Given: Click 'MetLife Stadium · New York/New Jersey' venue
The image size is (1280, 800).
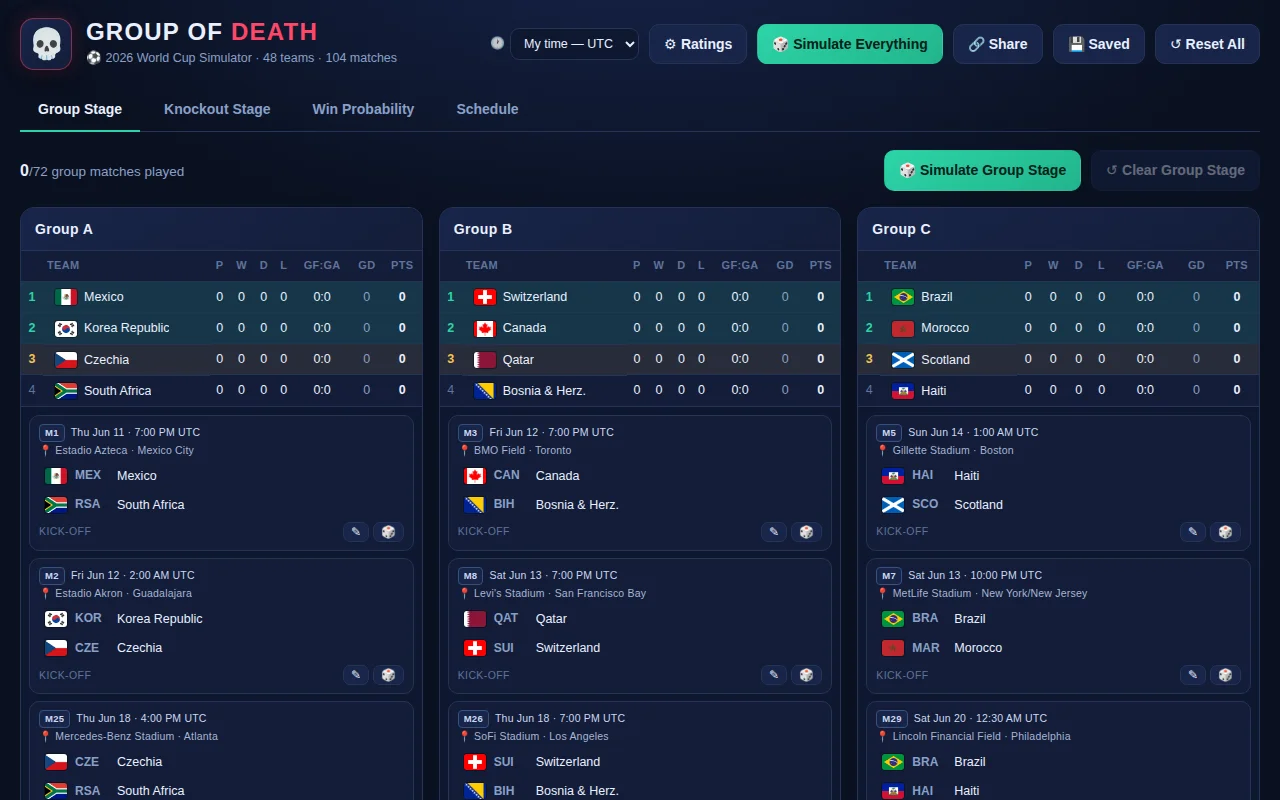Looking at the screenshot, I should point(990,593).
